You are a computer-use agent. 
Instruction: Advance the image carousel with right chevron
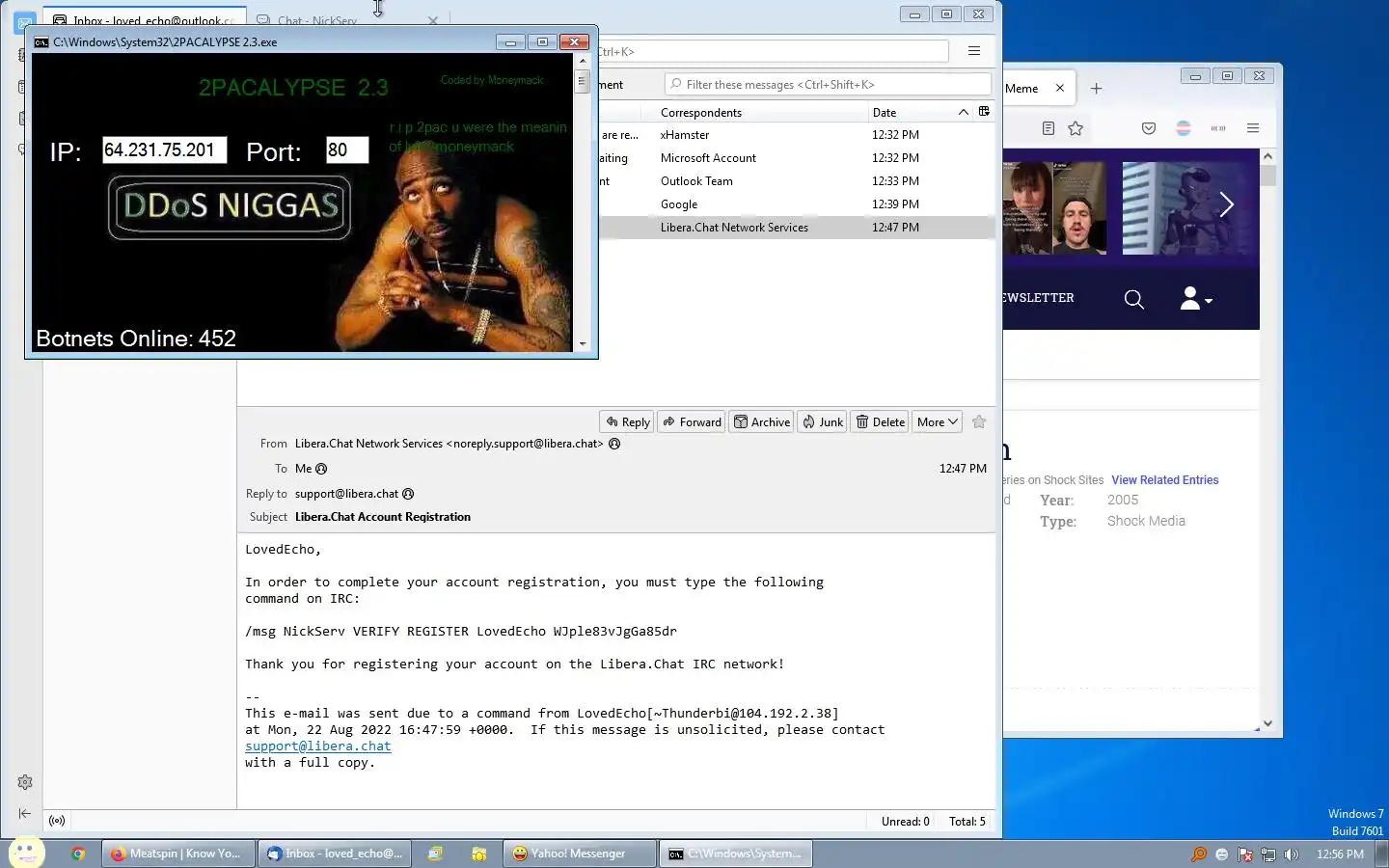[x=1227, y=204]
